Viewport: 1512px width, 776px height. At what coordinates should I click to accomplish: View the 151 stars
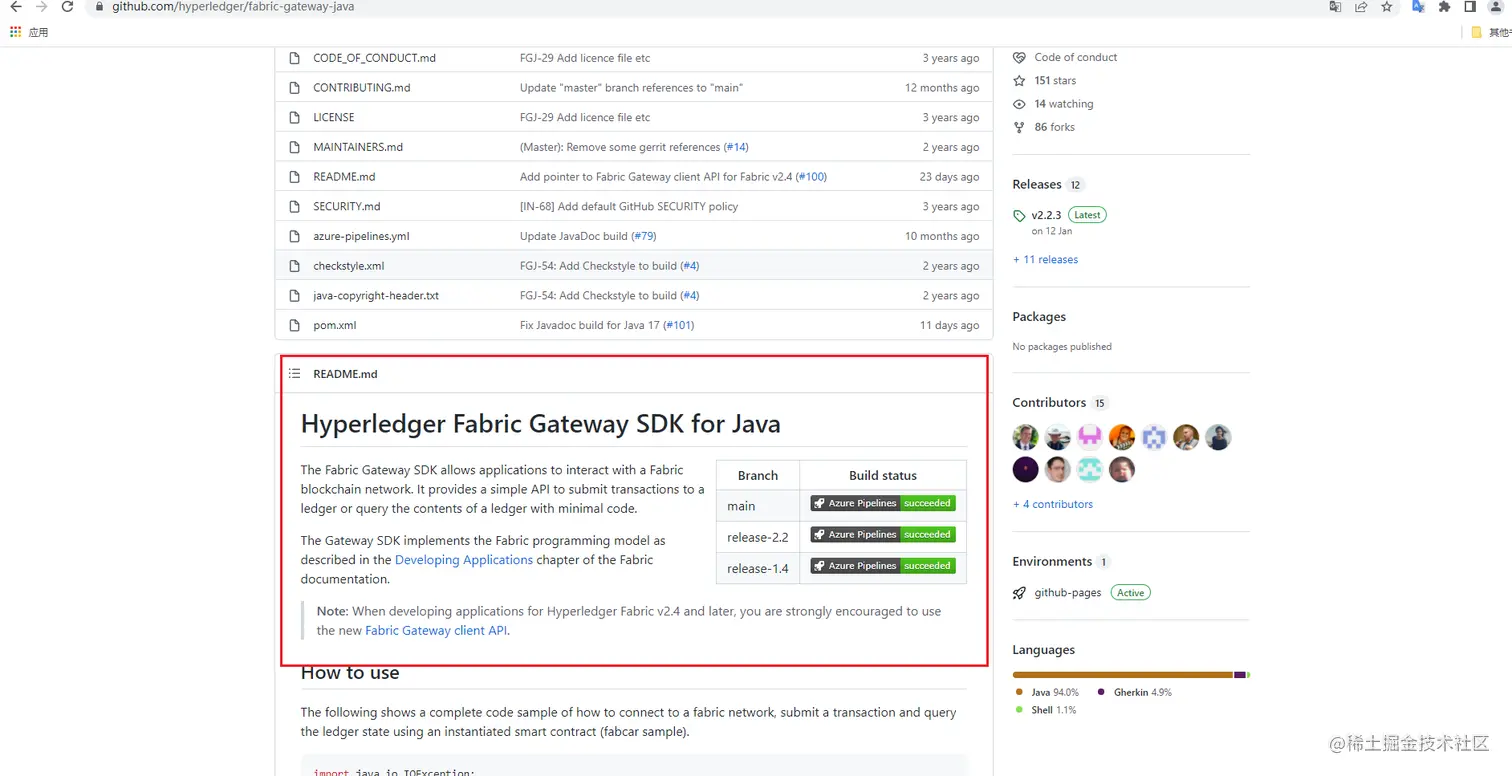click(x=1055, y=80)
